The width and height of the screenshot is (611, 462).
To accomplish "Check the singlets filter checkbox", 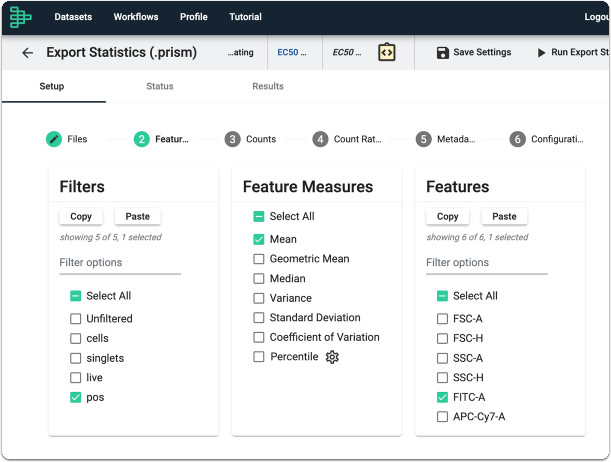I will [75, 358].
